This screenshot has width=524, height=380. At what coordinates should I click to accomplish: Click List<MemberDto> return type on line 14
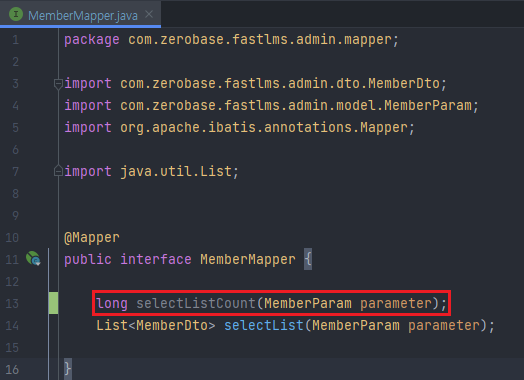[156, 325]
